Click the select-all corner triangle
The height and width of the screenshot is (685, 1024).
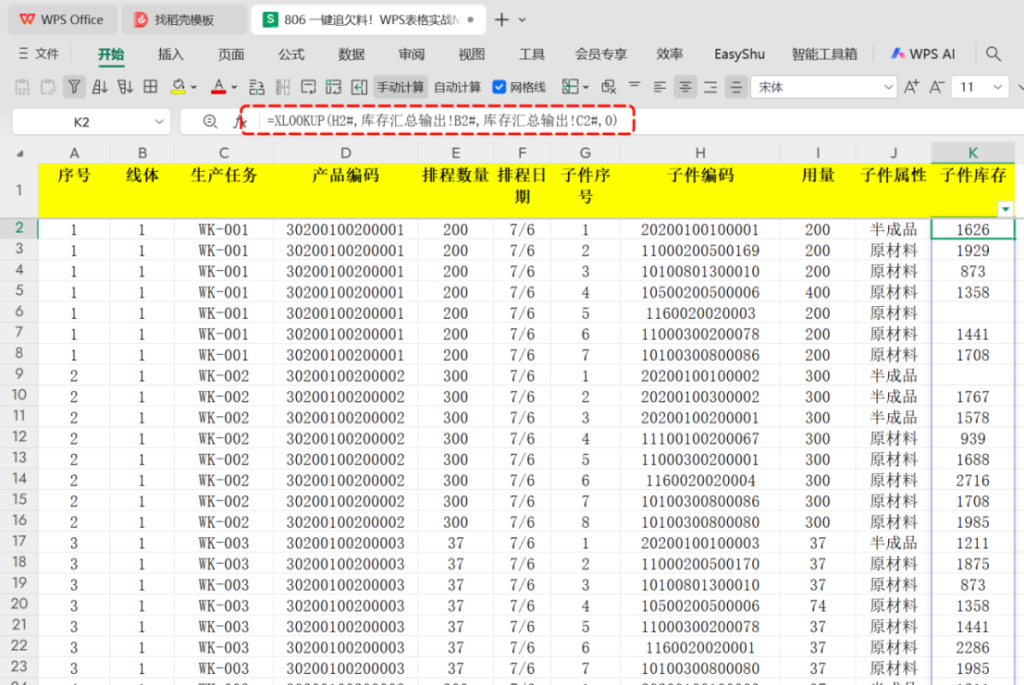point(20,153)
